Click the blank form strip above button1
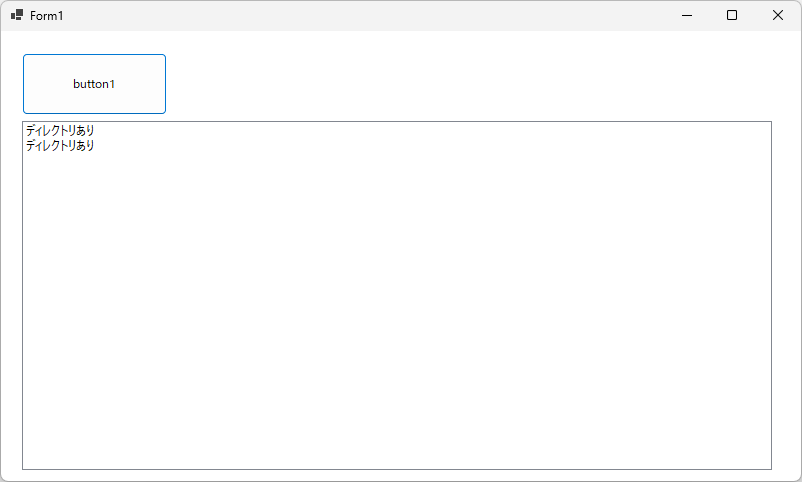The image size is (802, 482). click(94, 42)
